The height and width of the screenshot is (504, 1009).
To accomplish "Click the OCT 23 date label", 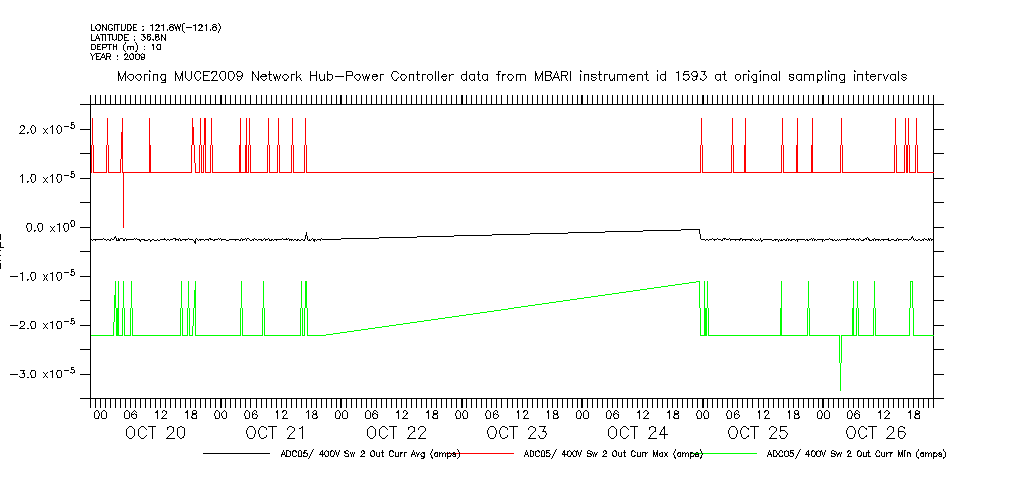I will (517, 433).
